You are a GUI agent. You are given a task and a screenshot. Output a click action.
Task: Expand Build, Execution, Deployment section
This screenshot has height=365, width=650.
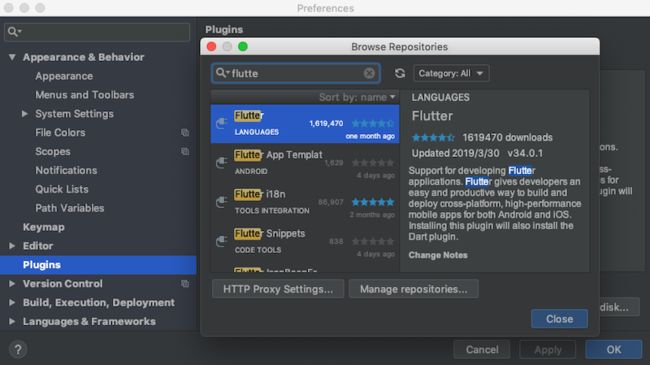[12, 303]
